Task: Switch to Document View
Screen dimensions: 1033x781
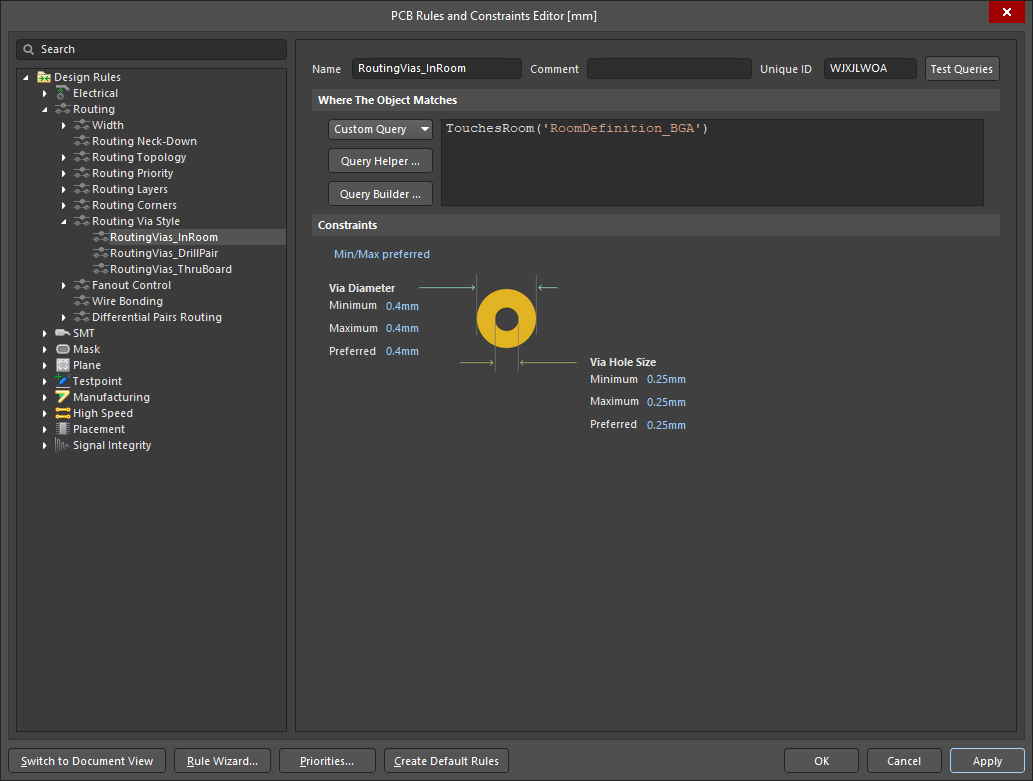Action: point(87,761)
